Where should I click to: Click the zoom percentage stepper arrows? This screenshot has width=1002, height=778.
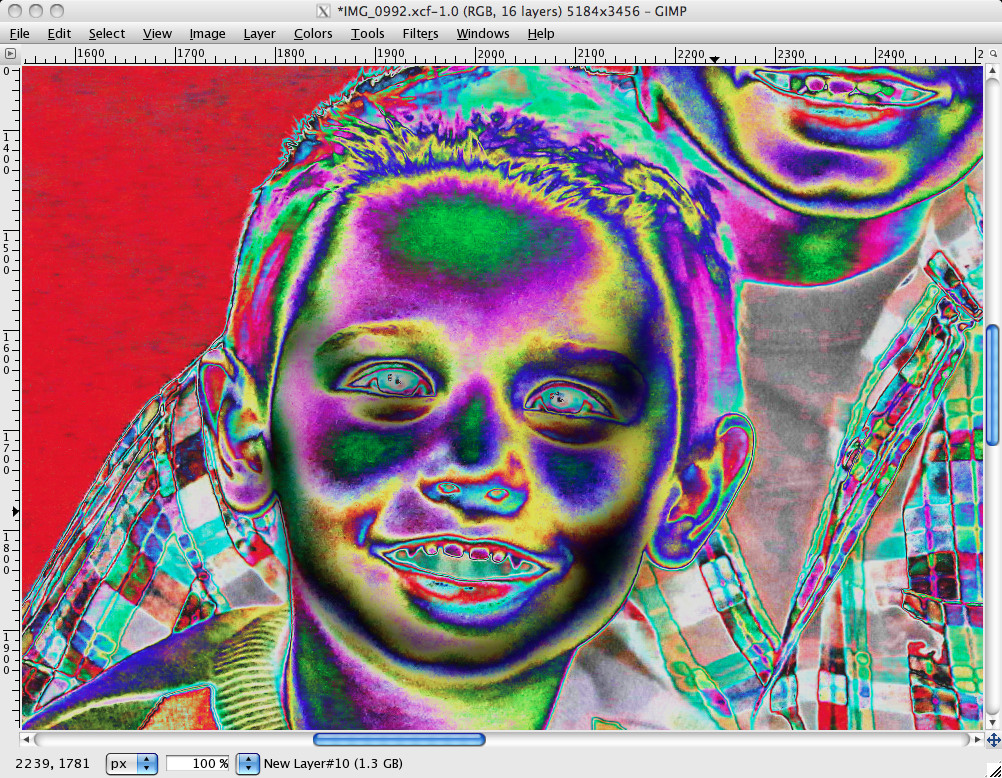pos(247,763)
